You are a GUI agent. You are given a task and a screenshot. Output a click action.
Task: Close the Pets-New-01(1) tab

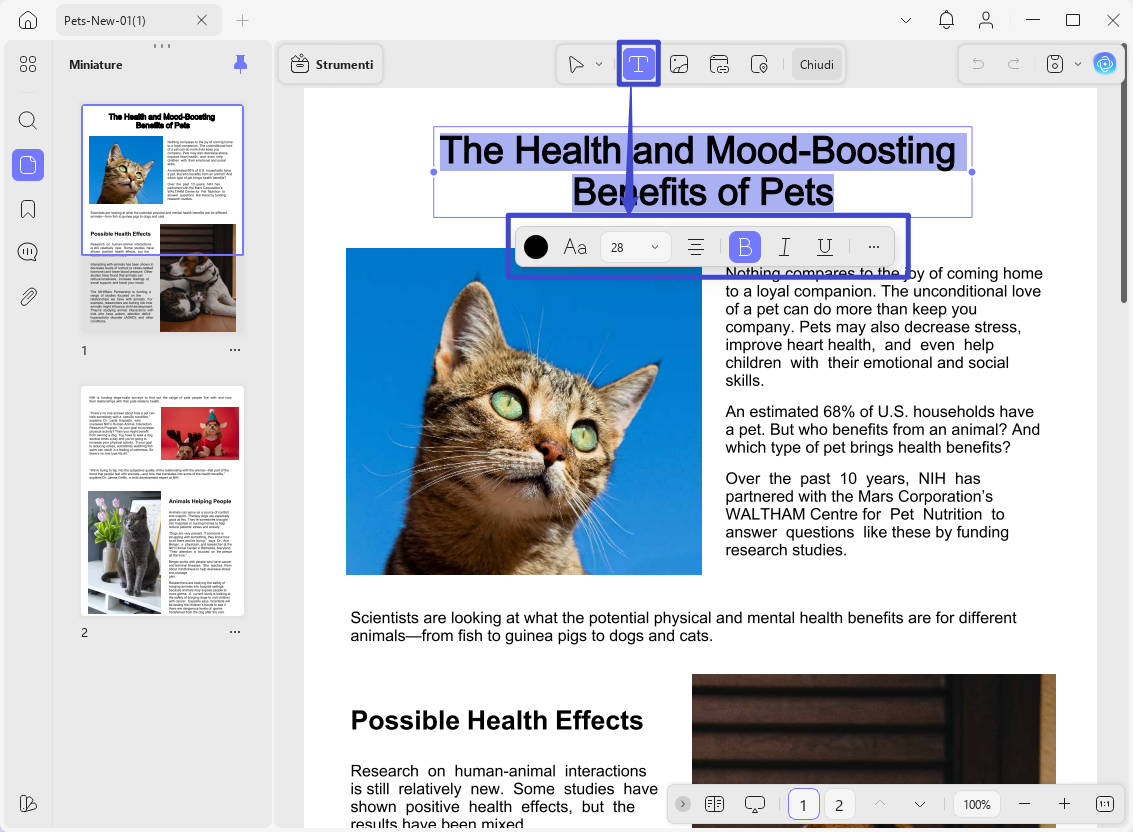pos(202,20)
